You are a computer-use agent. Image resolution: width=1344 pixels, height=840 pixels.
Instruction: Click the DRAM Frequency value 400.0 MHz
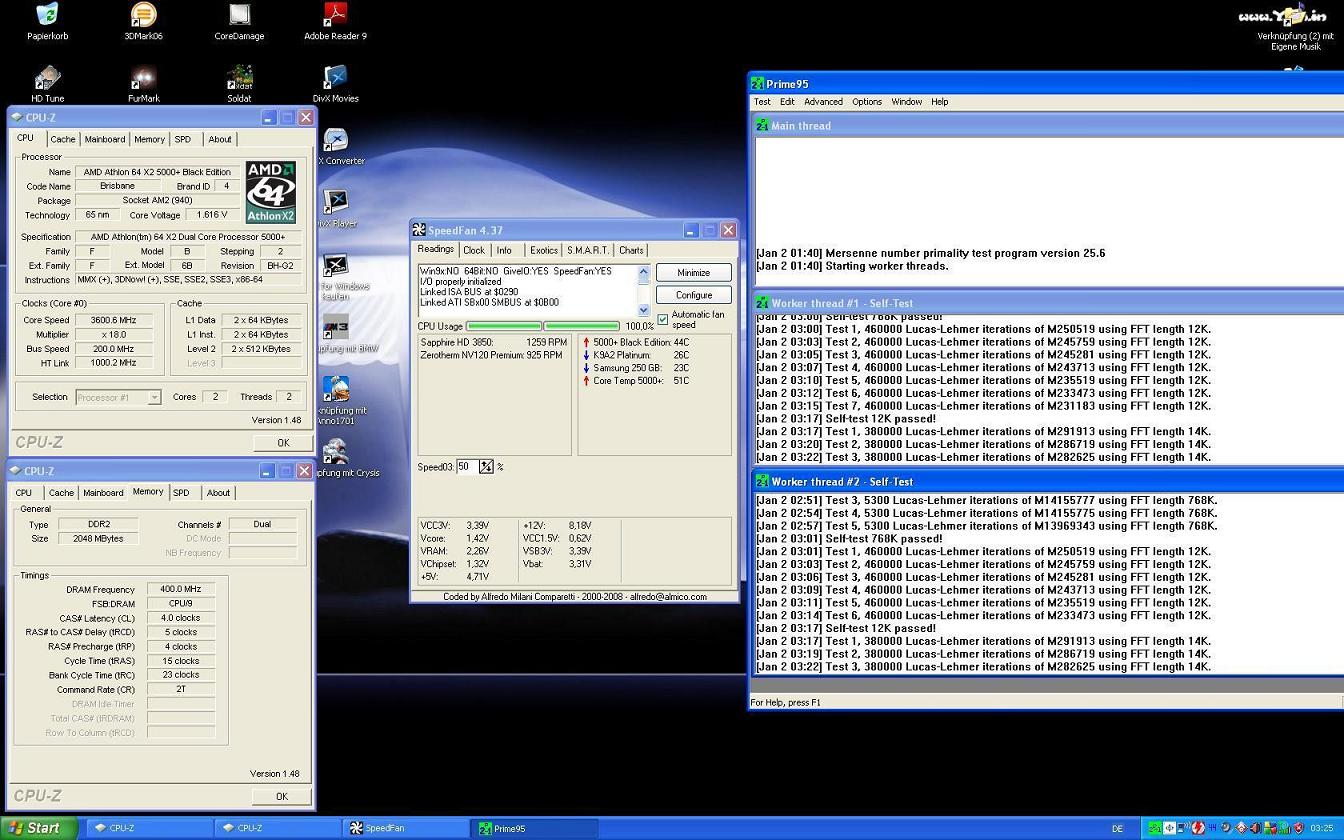pos(181,590)
